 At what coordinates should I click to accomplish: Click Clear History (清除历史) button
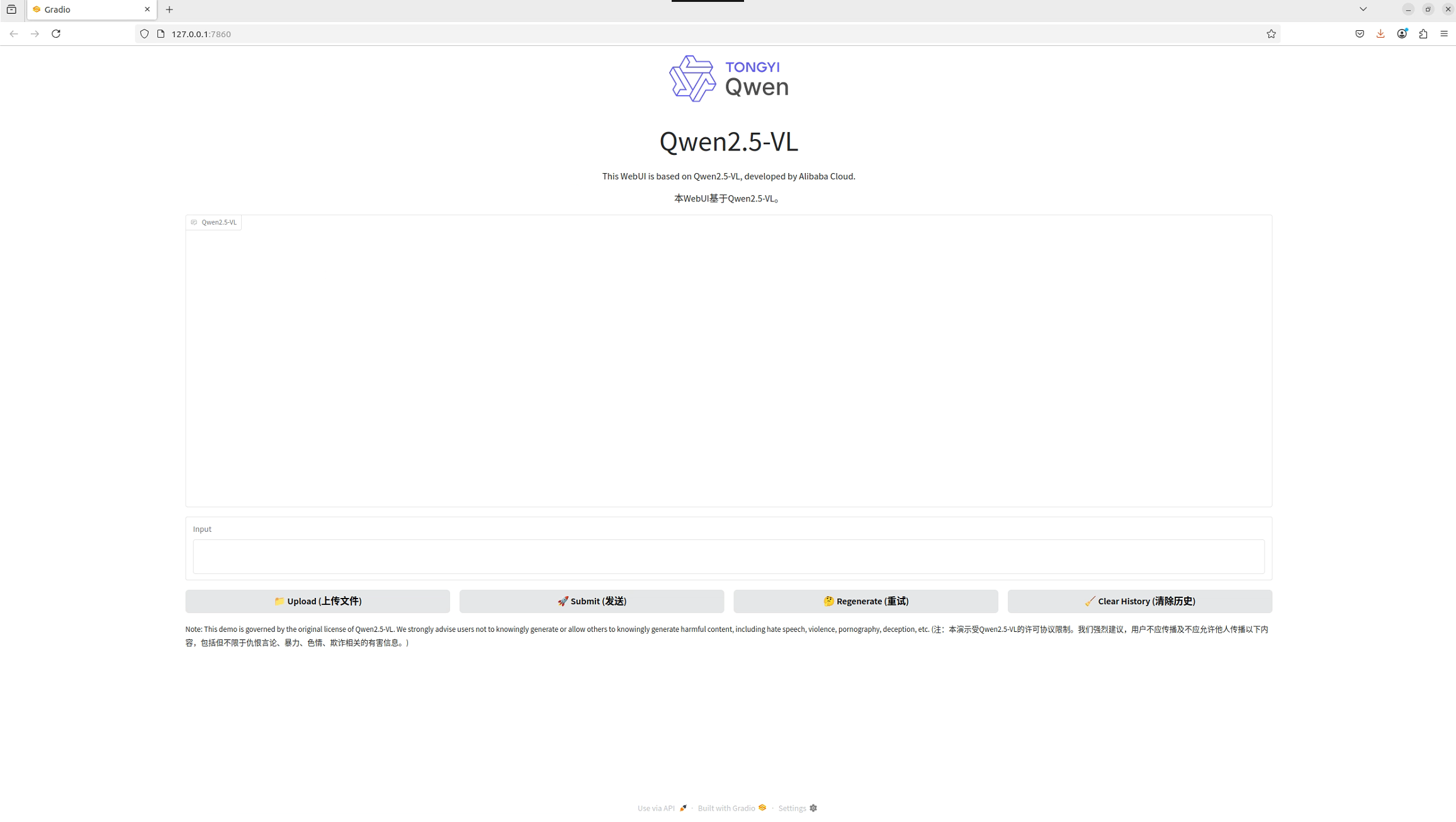(1139, 601)
